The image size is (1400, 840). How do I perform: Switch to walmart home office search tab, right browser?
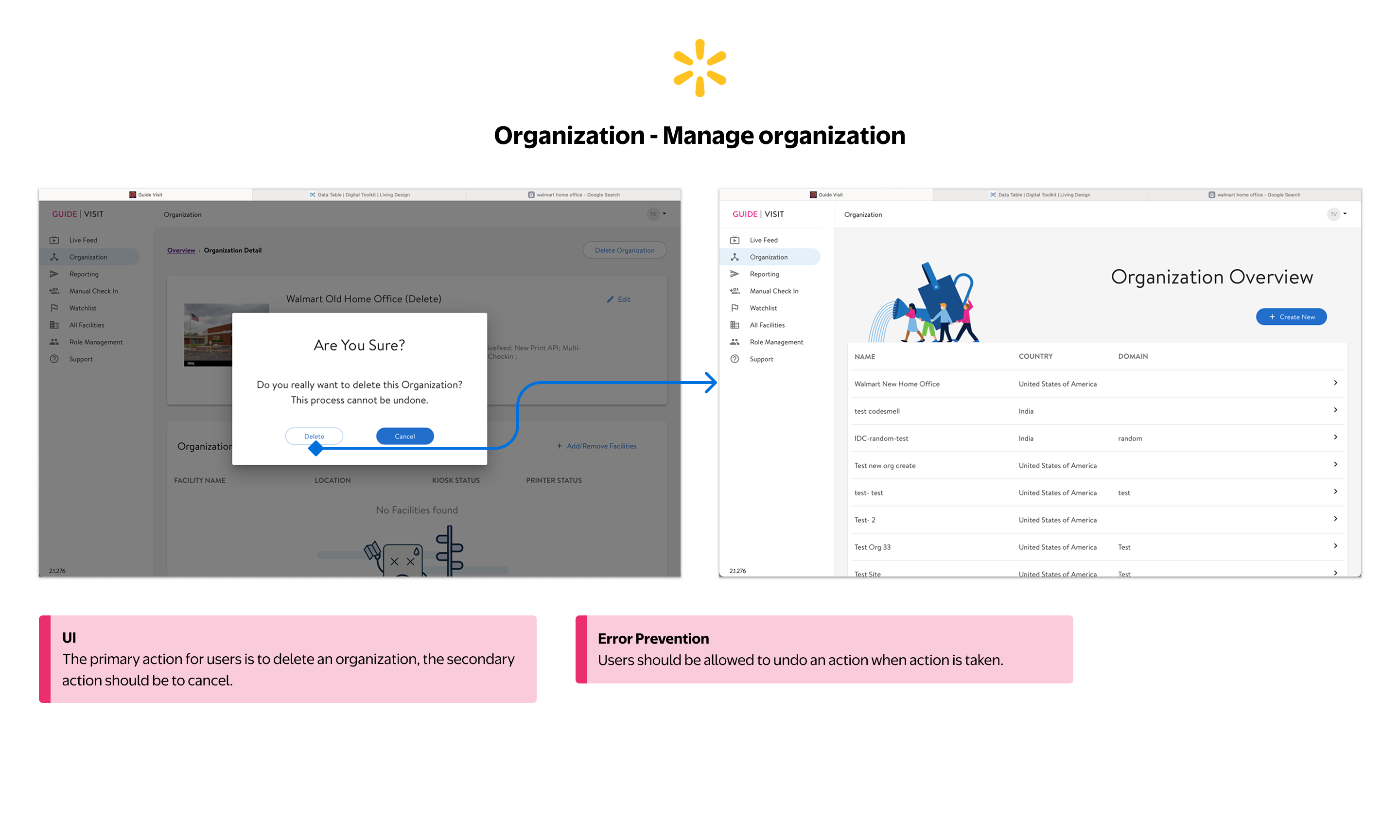(1253, 195)
